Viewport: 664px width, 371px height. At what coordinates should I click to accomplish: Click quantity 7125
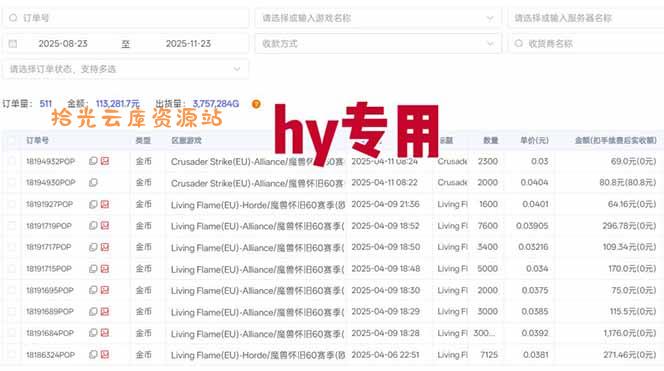(x=489, y=355)
